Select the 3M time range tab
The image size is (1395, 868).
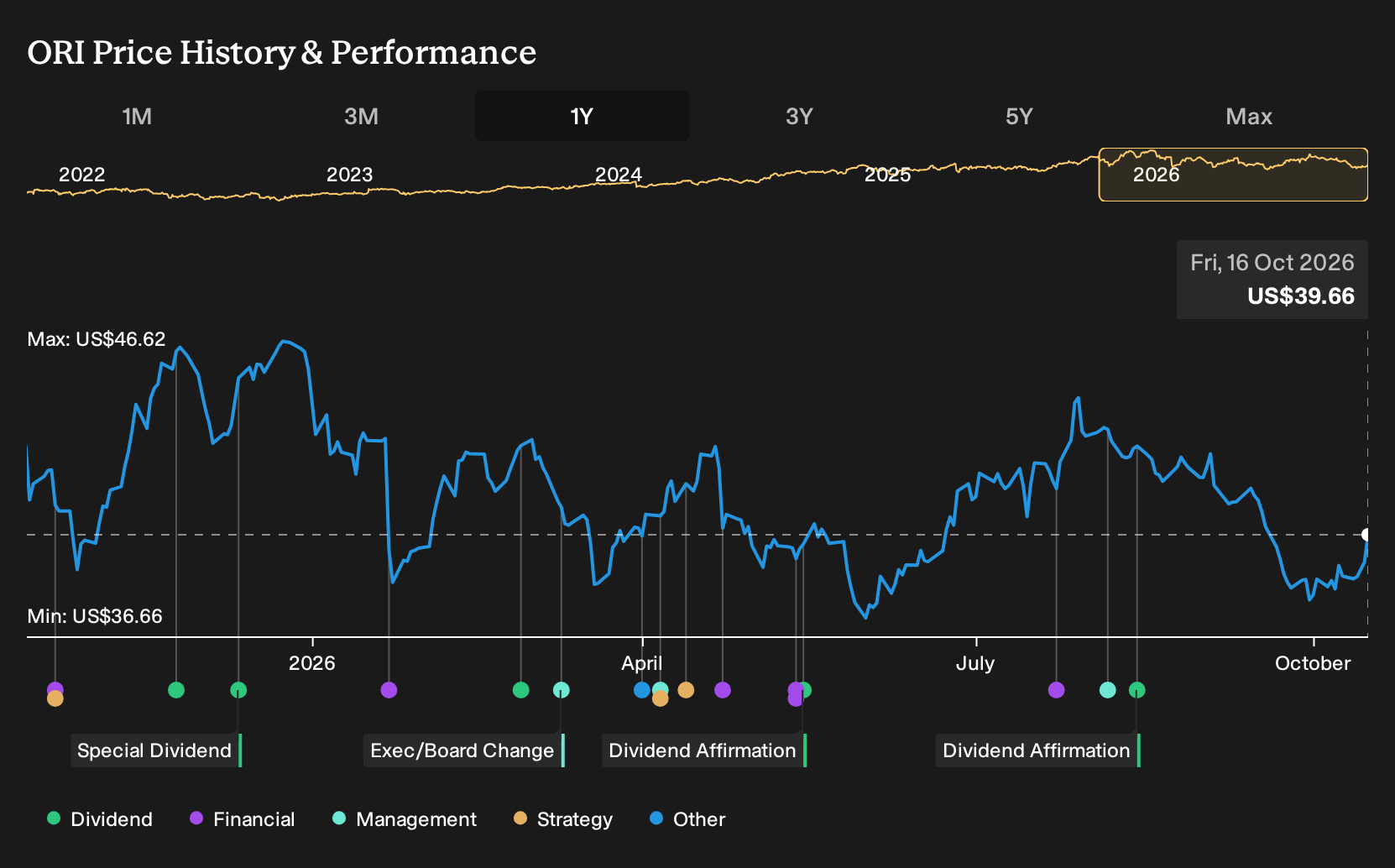click(x=361, y=116)
